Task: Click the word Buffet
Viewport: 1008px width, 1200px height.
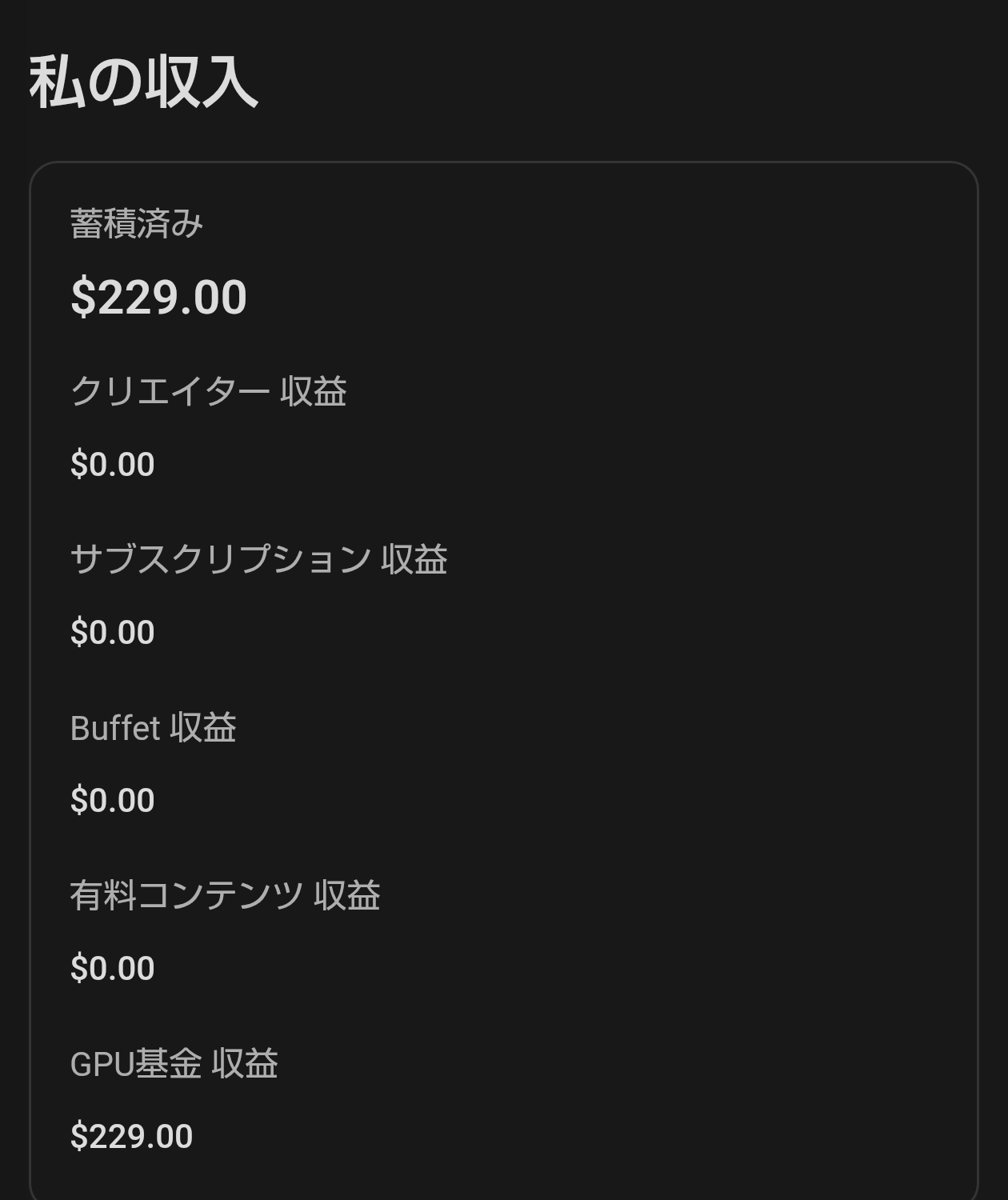Action: (115, 729)
